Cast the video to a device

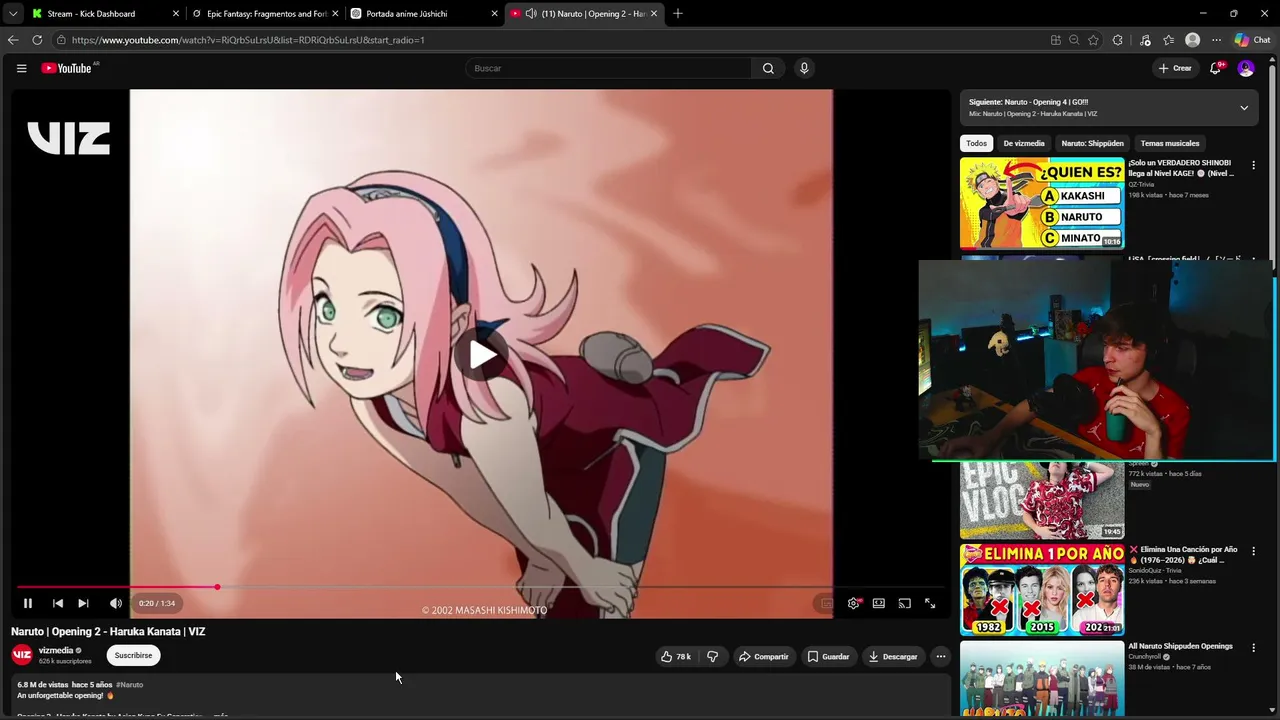pos(905,603)
